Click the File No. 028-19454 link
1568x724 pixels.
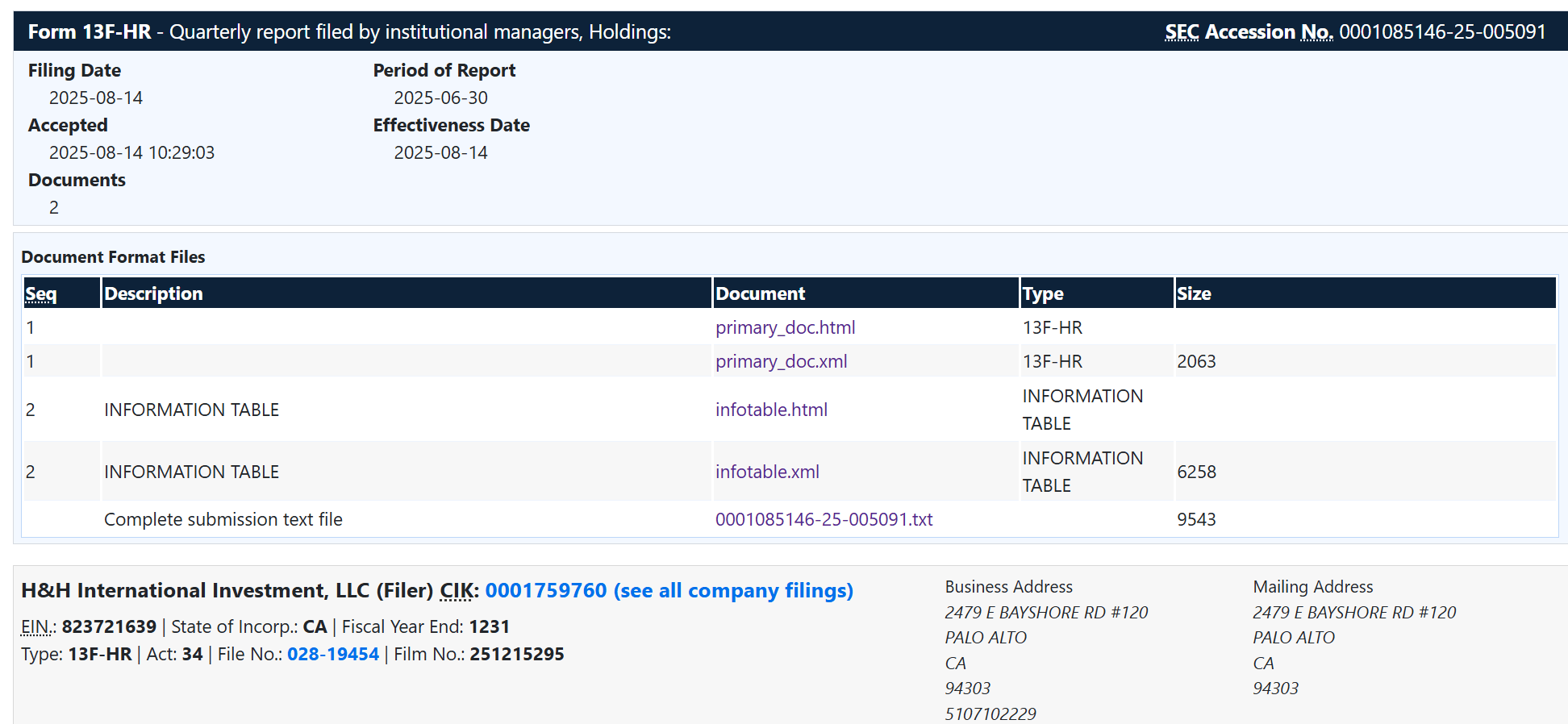pos(332,654)
